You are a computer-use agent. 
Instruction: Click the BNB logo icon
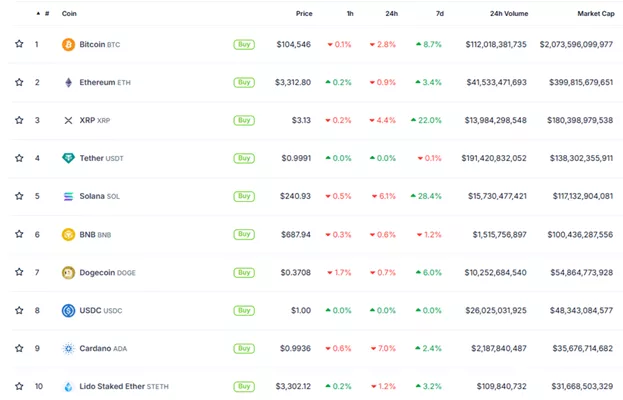point(68,234)
